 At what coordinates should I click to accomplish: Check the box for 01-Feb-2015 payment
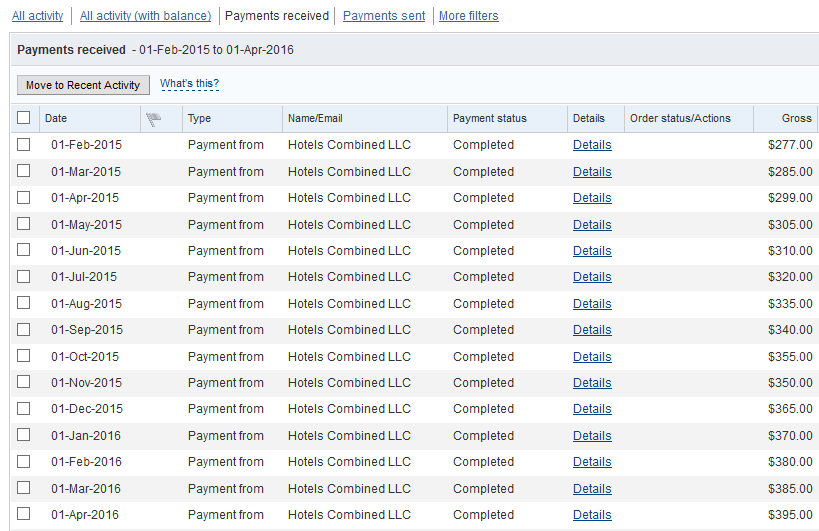24,145
